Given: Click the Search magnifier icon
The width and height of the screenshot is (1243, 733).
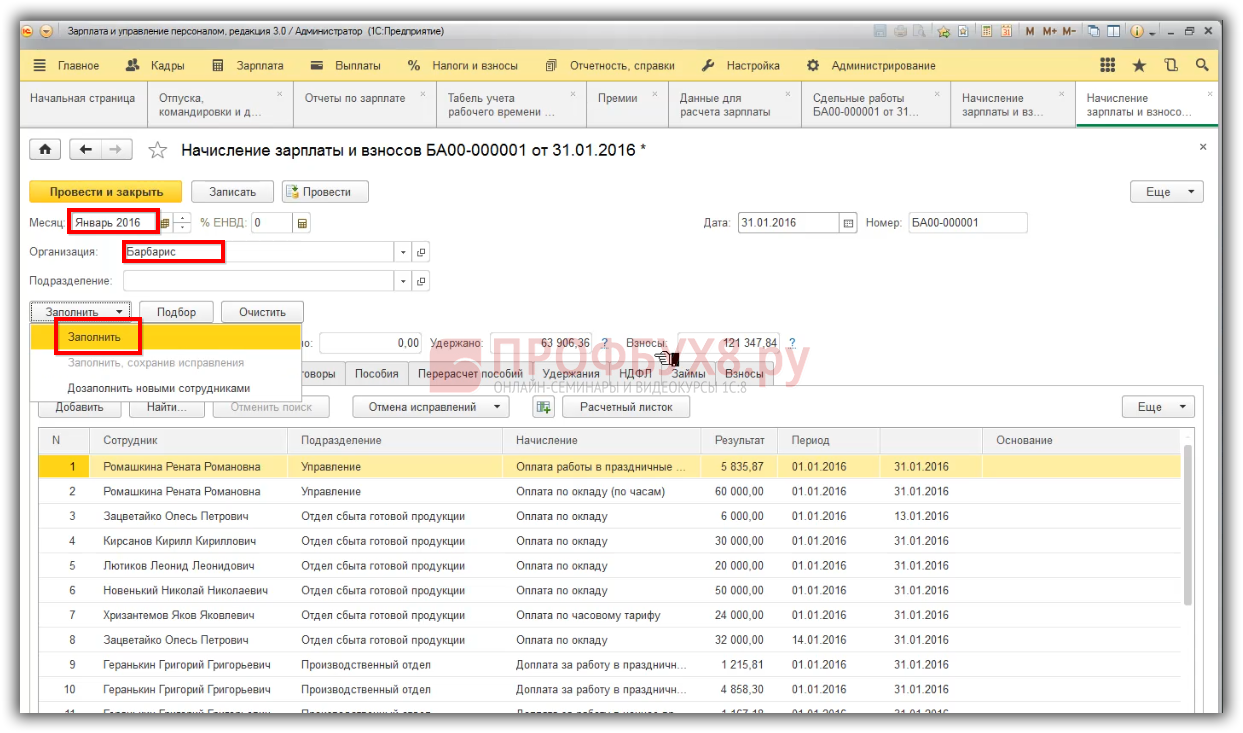Looking at the screenshot, I should coord(1202,65).
